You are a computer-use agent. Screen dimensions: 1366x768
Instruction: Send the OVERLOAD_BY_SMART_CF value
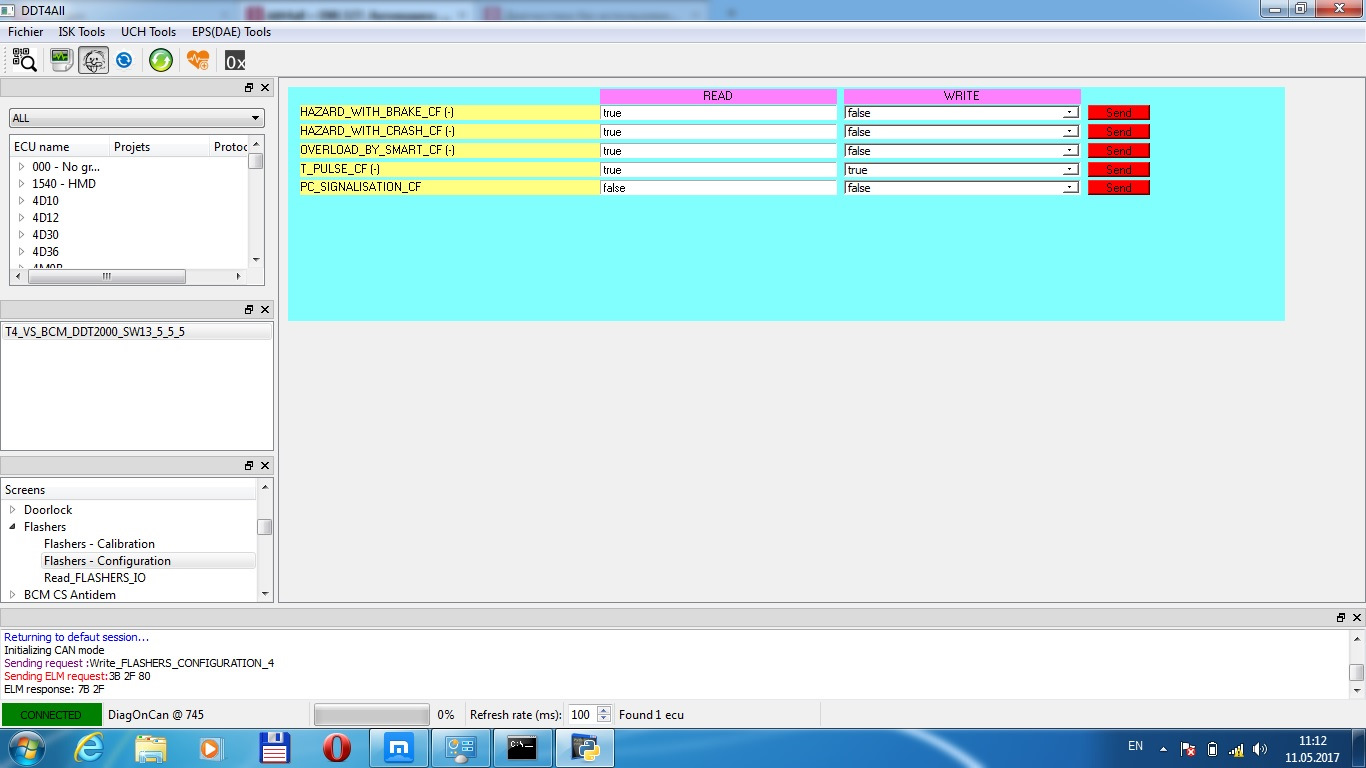1119,151
